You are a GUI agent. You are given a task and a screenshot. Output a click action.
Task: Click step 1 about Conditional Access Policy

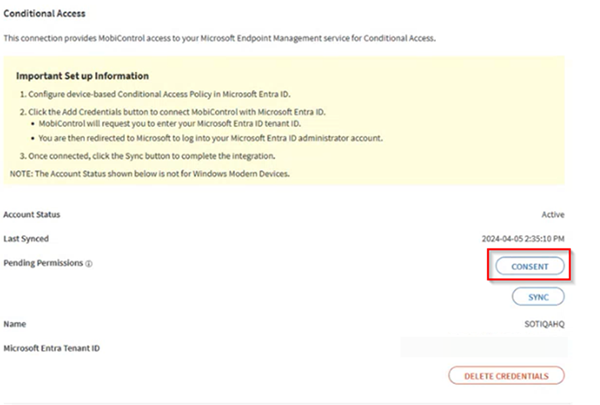pos(155,94)
